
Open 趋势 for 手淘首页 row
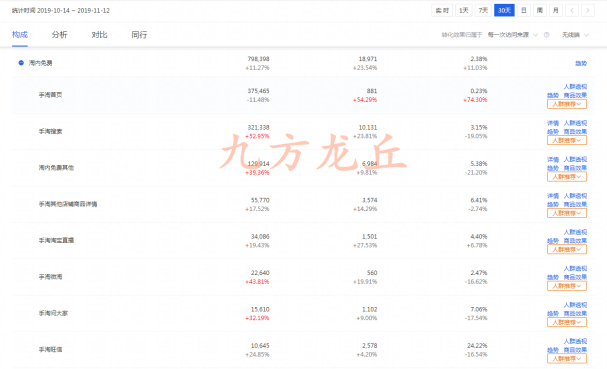tap(553, 95)
